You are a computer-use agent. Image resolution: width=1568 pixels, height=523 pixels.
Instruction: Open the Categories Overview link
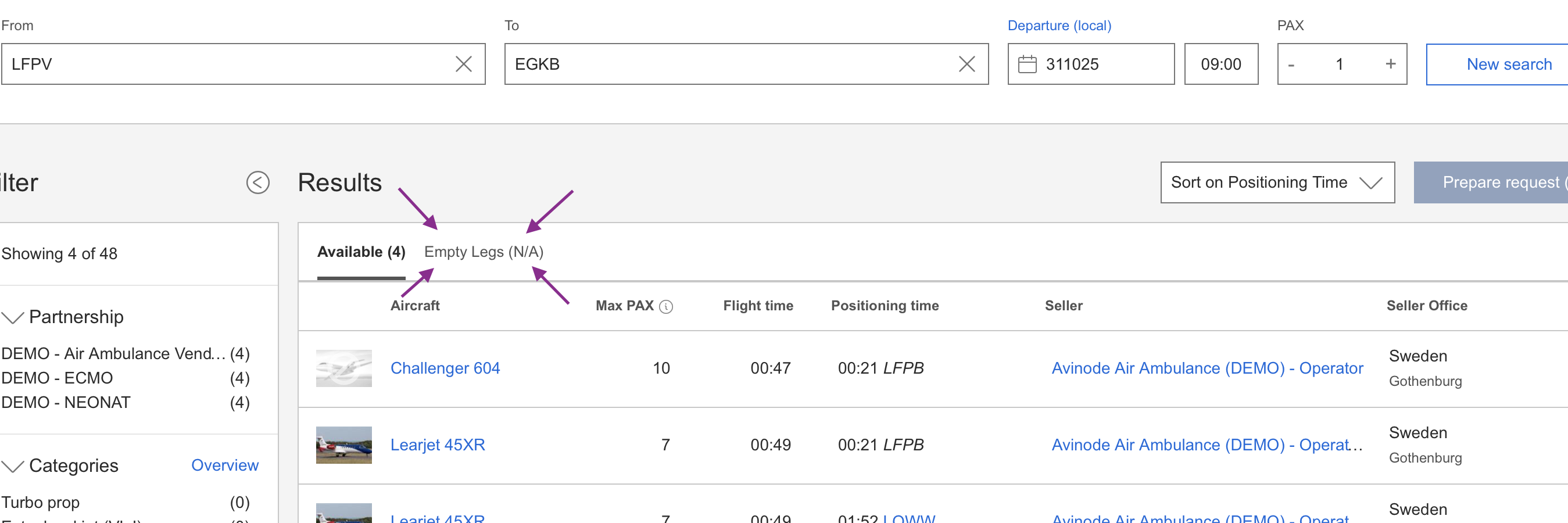tap(224, 465)
